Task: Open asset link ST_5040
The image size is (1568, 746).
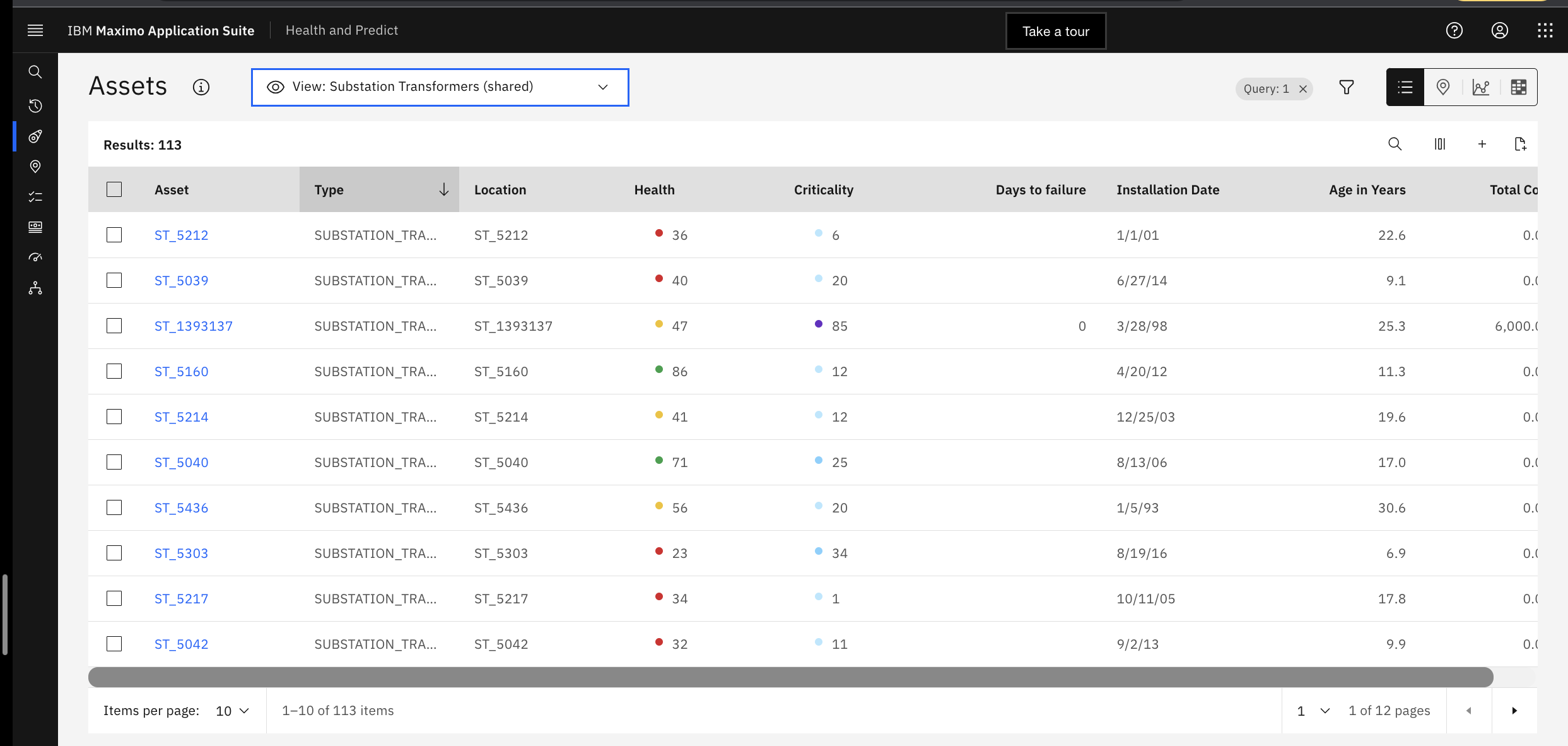Action: [x=181, y=462]
